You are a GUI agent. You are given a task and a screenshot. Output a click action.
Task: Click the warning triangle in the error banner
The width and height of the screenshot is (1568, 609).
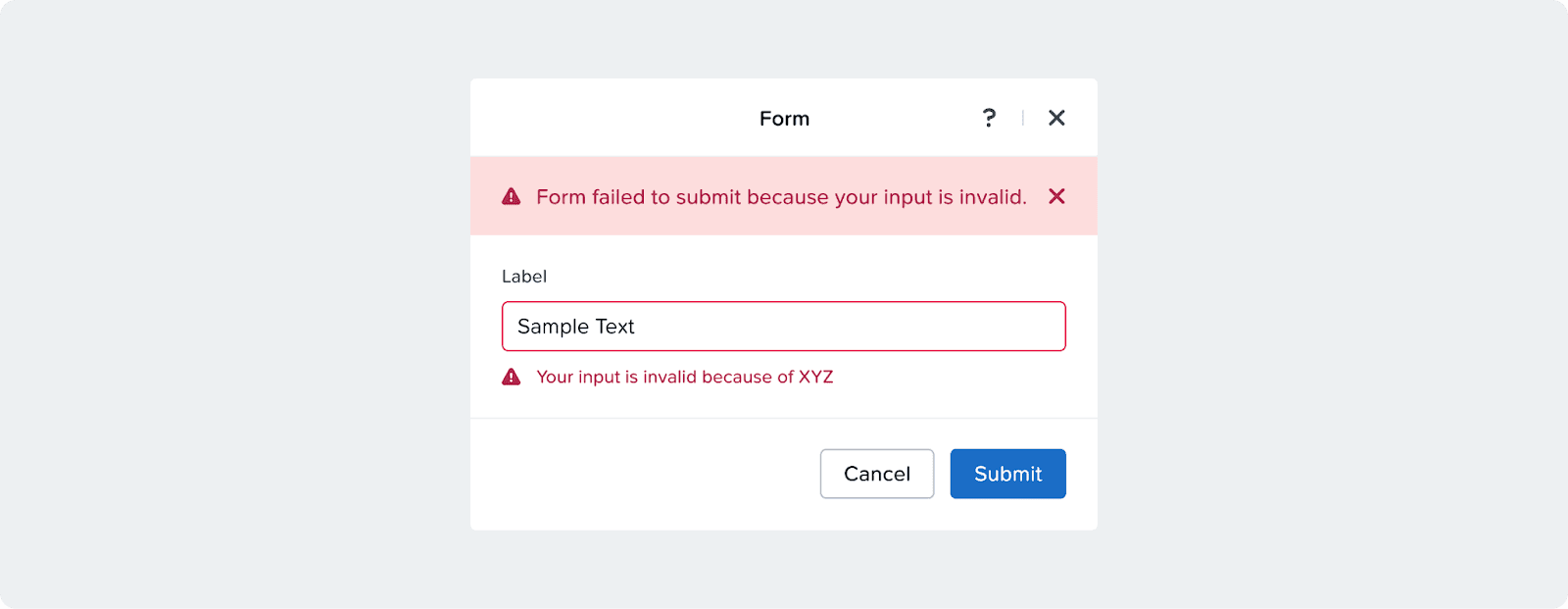[x=512, y=196]
